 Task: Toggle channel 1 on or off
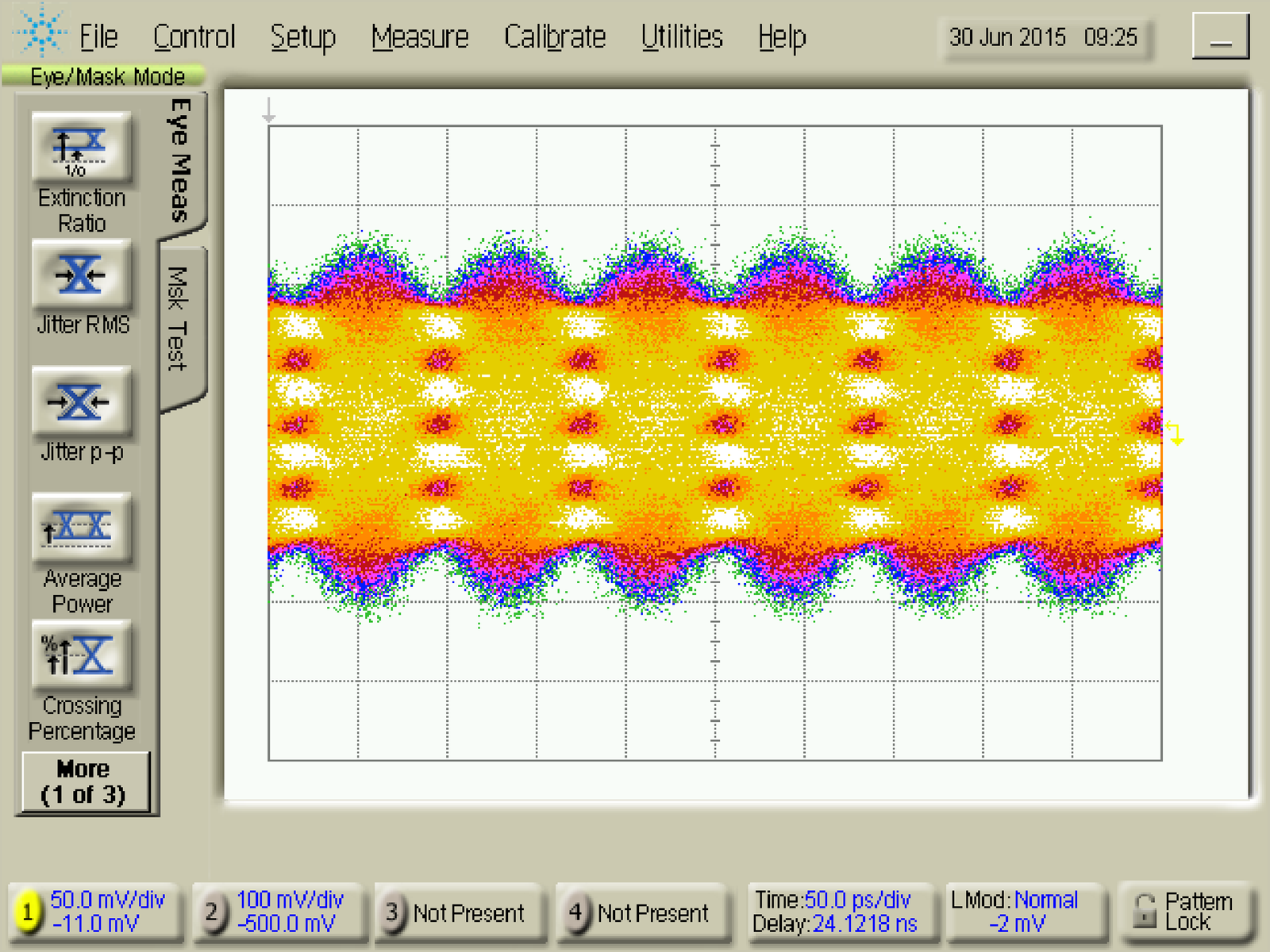pyautogui.click(x=27, y=912)
